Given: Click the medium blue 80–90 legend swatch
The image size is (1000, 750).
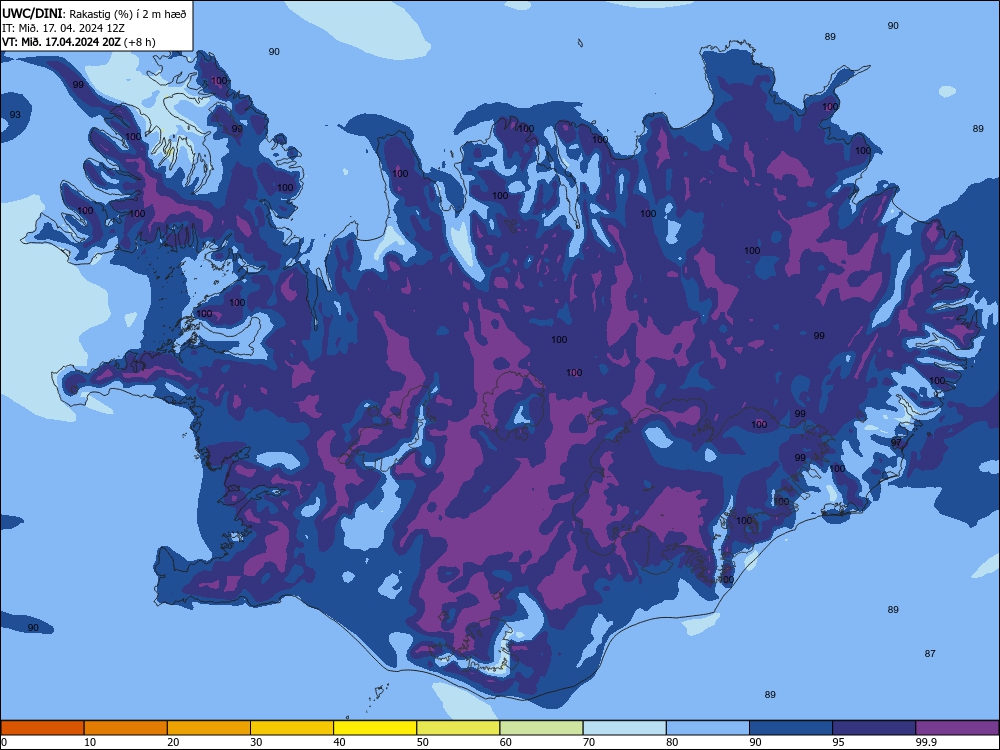Looking at the screenshot, I should coord(708,728).
